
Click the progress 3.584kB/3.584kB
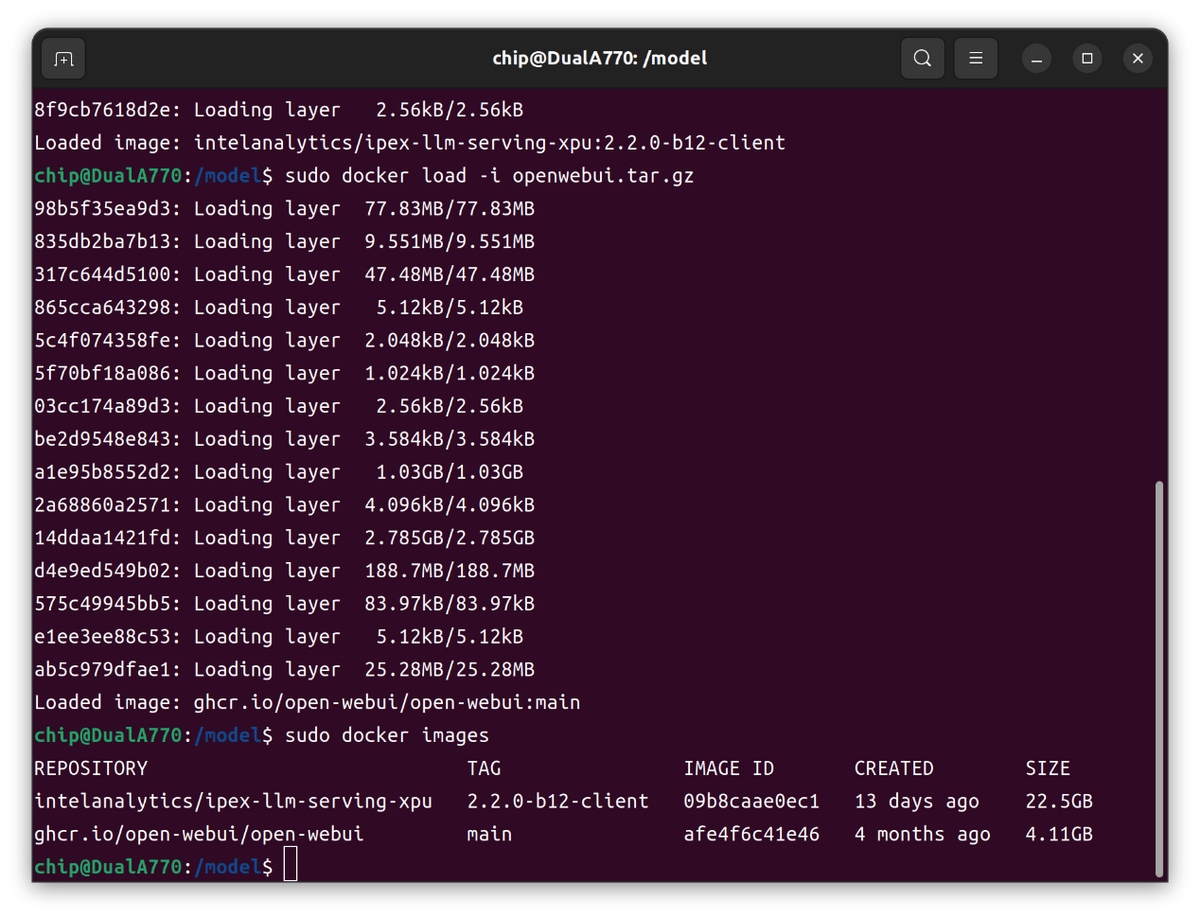coord(450,440)
